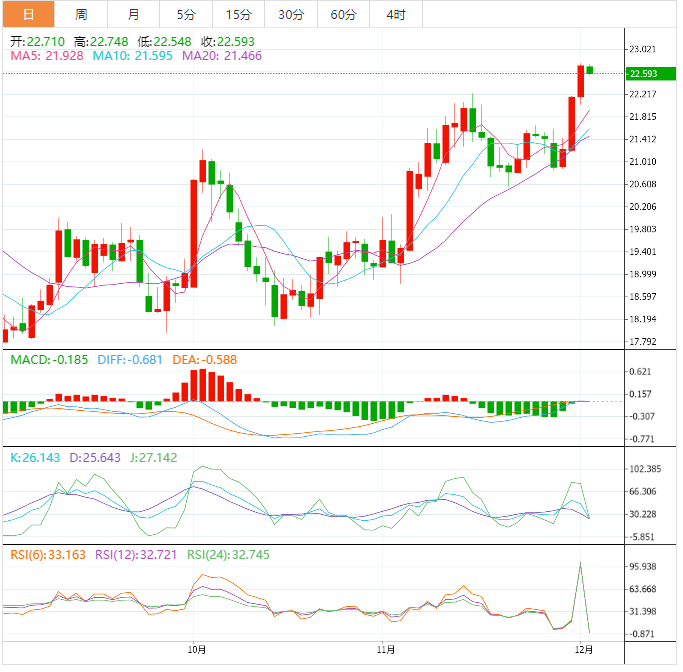
Task: Click the MA10: 21.595 legend label
Action: click(x=132, y=57)
